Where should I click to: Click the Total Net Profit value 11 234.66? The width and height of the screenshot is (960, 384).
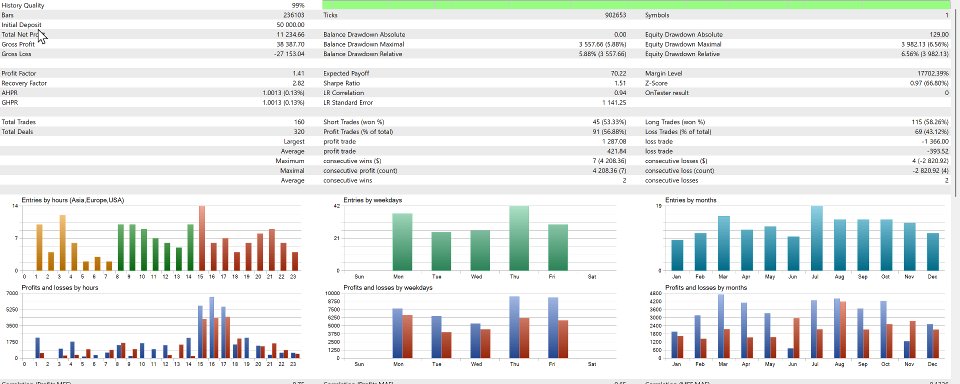pos(291,34)
